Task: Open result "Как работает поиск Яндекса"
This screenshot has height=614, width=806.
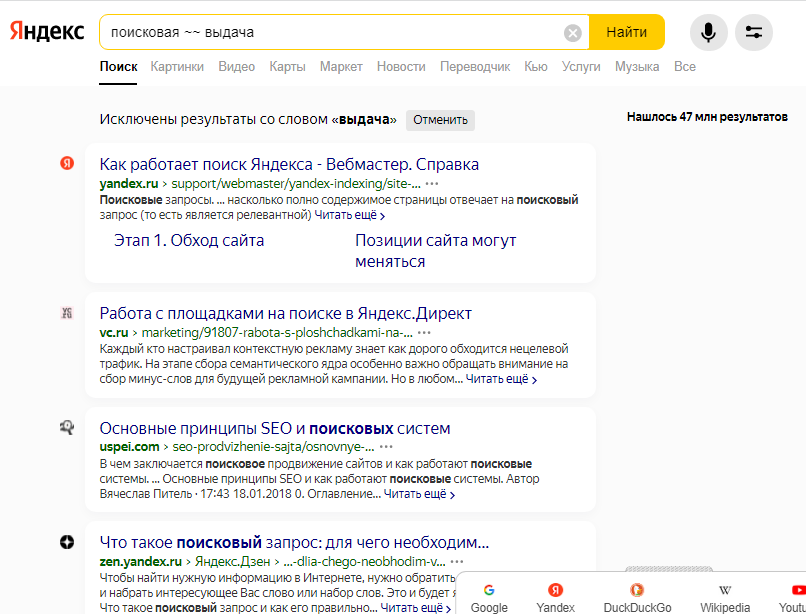Action: (x=289, y=165)
